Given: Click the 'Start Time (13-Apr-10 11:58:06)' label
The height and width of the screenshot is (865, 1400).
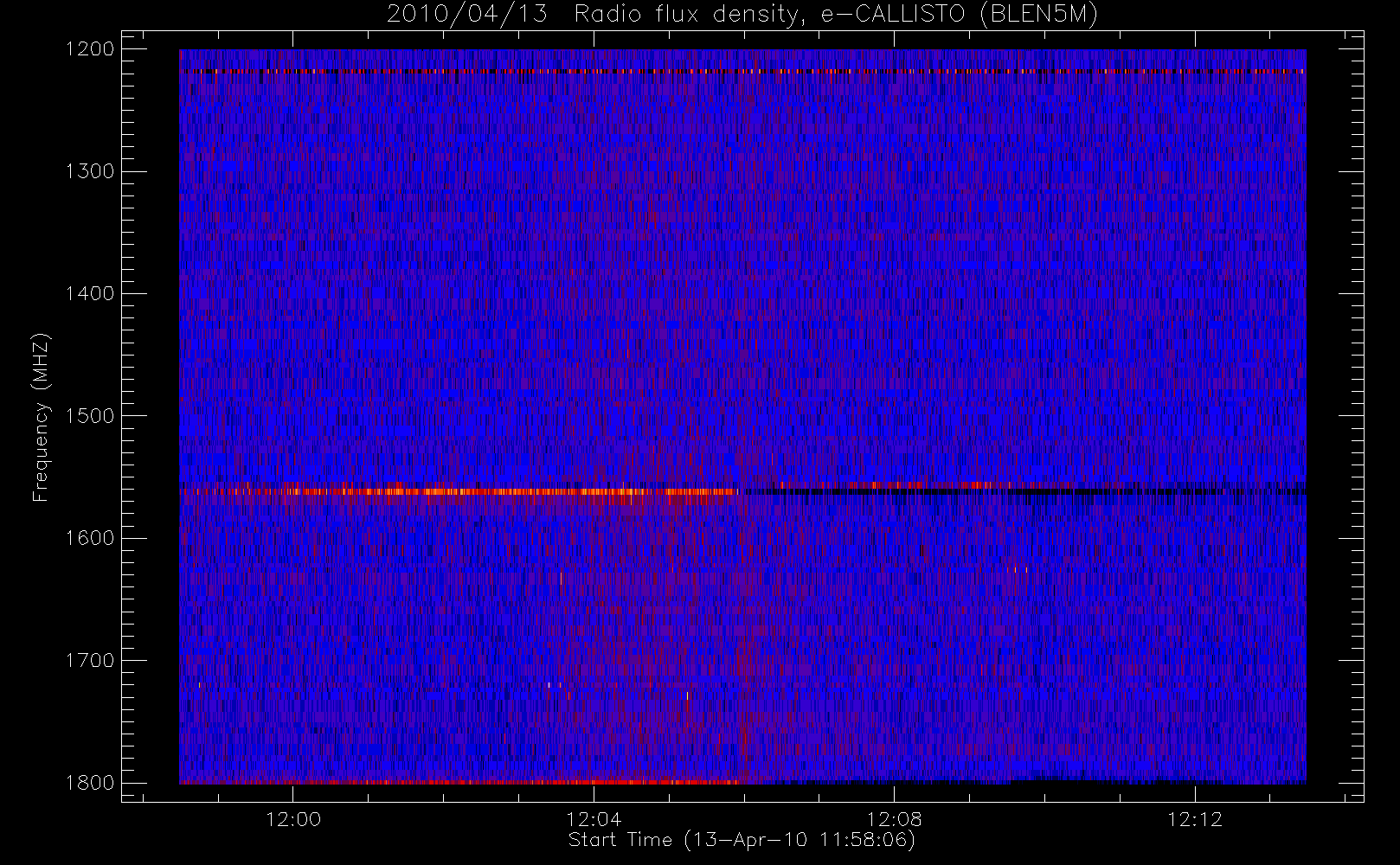Looking at the screenshot, I should pos(742,840).
